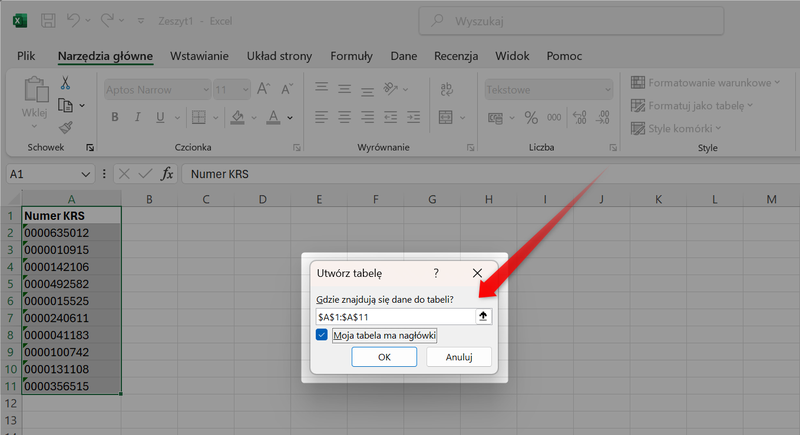This screenshot has height=435, width=800.
Task: Align text right
Action: coord(367,117)
